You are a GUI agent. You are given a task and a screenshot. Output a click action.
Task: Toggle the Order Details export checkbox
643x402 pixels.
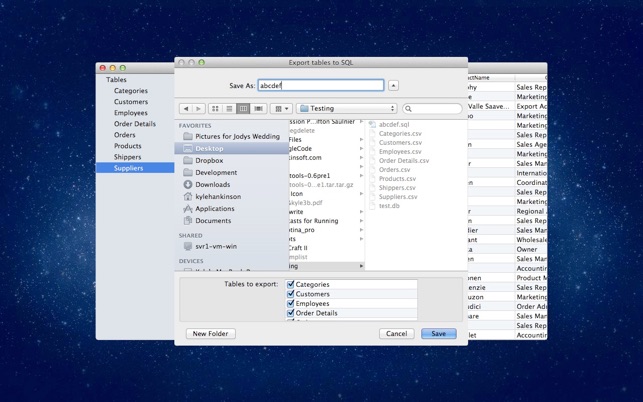(x=291, y=313)
